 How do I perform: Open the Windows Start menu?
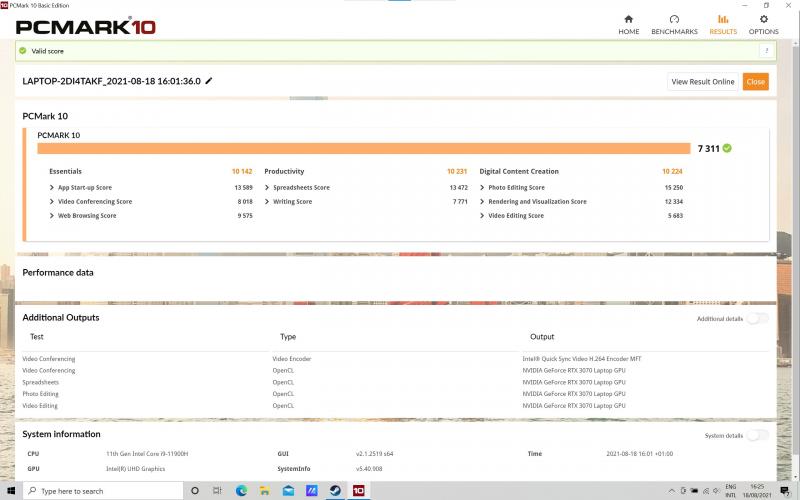point(11,490)
